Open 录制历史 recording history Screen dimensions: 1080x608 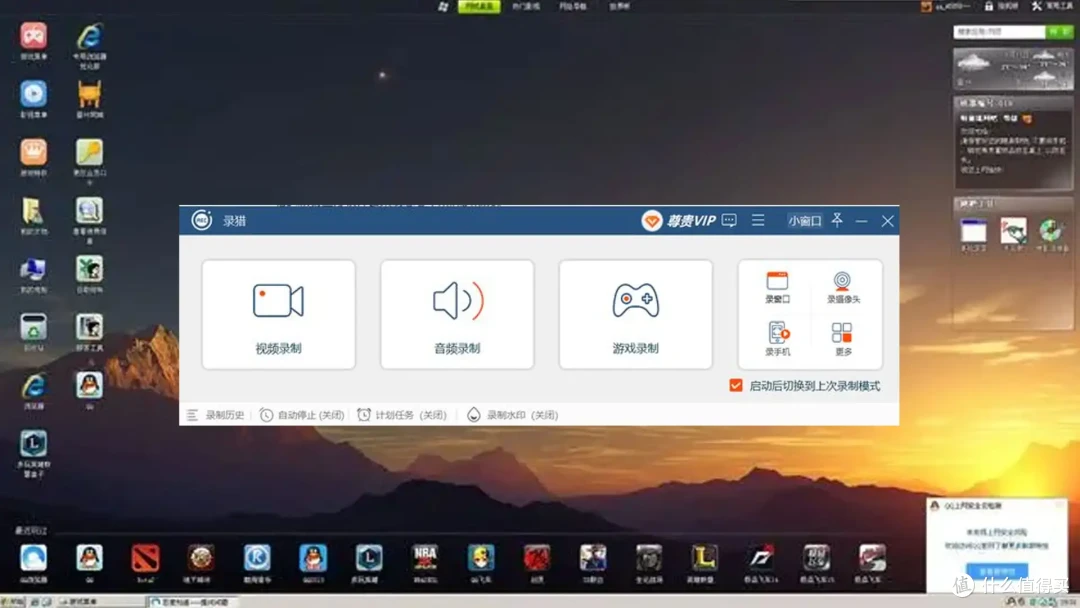(216, 415)
